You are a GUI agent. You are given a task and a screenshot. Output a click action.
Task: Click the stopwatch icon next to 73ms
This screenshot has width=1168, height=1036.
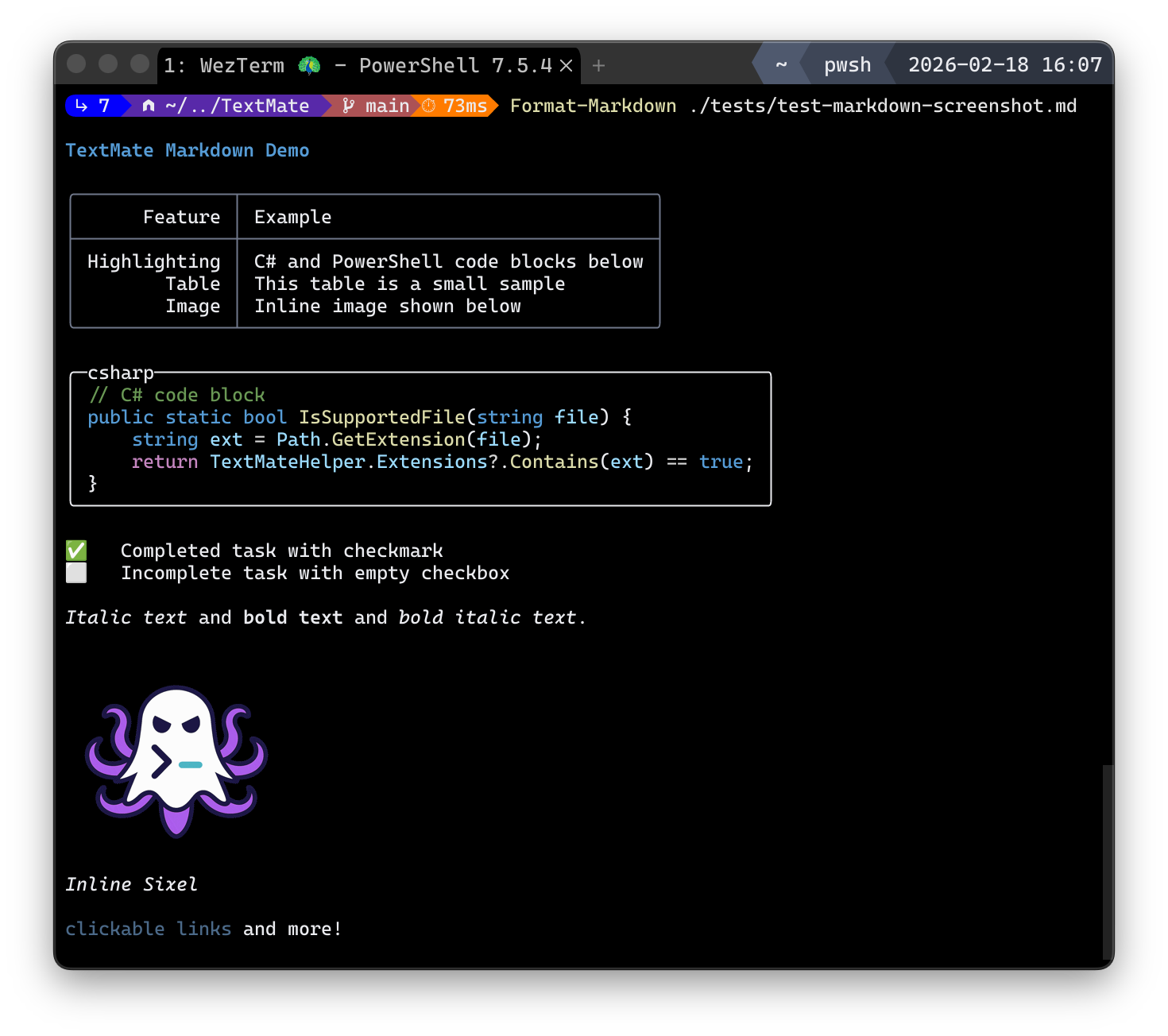coord(427,105)
